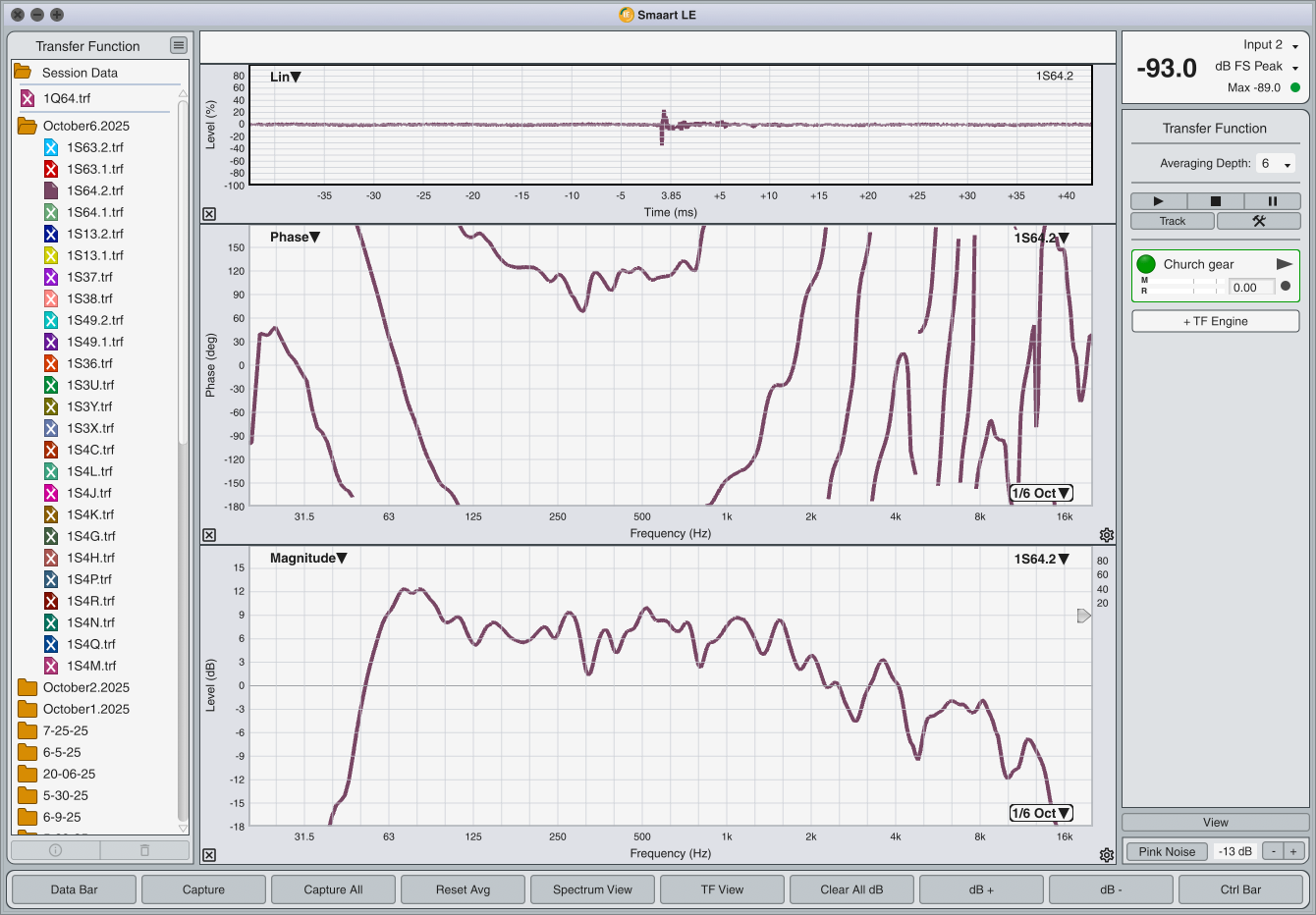Expand the October2.2025 folder
Image resolution: width=1316 pixels, height=915 pixels.
point(27,687)
